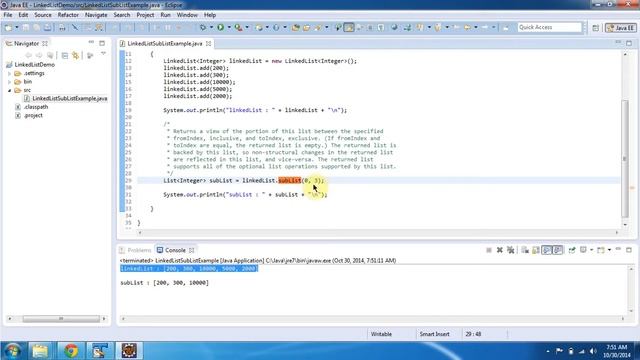
Task: Click the Eclipse taskbar icon
Action: (129, 351)
